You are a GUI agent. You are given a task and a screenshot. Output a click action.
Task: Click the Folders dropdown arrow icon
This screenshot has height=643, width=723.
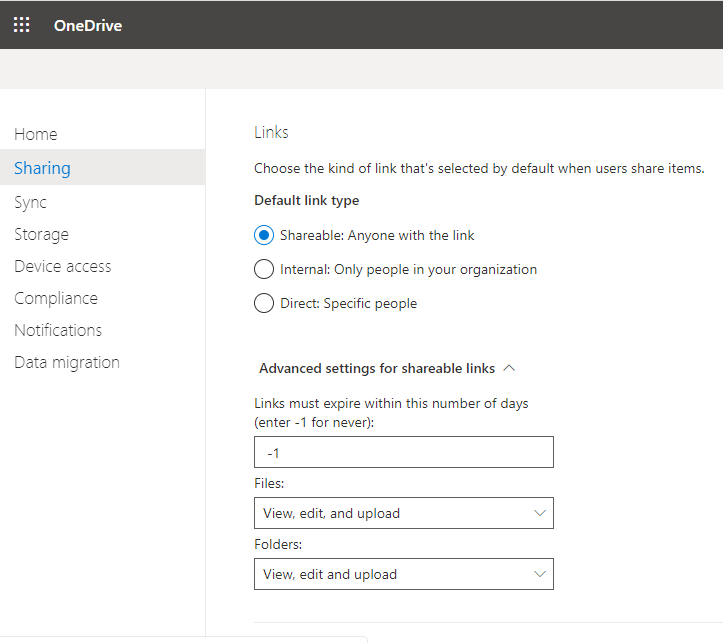(x=539, y=574)
